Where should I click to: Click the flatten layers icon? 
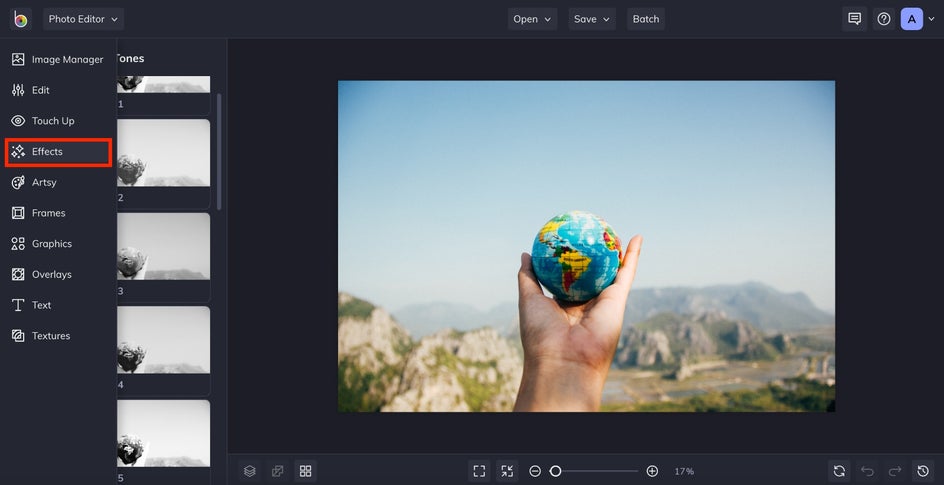[x=278, y=471]
